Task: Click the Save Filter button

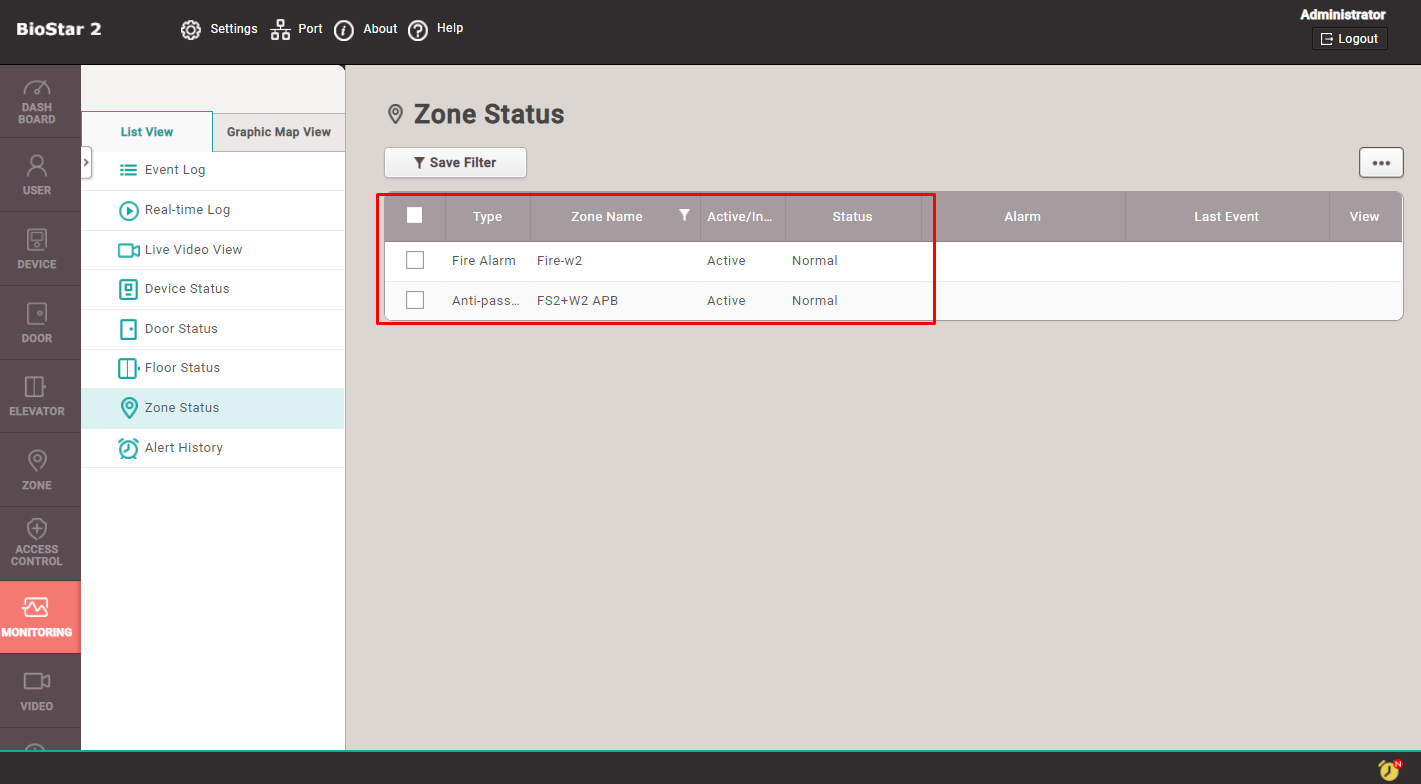Action: (455, 163)
